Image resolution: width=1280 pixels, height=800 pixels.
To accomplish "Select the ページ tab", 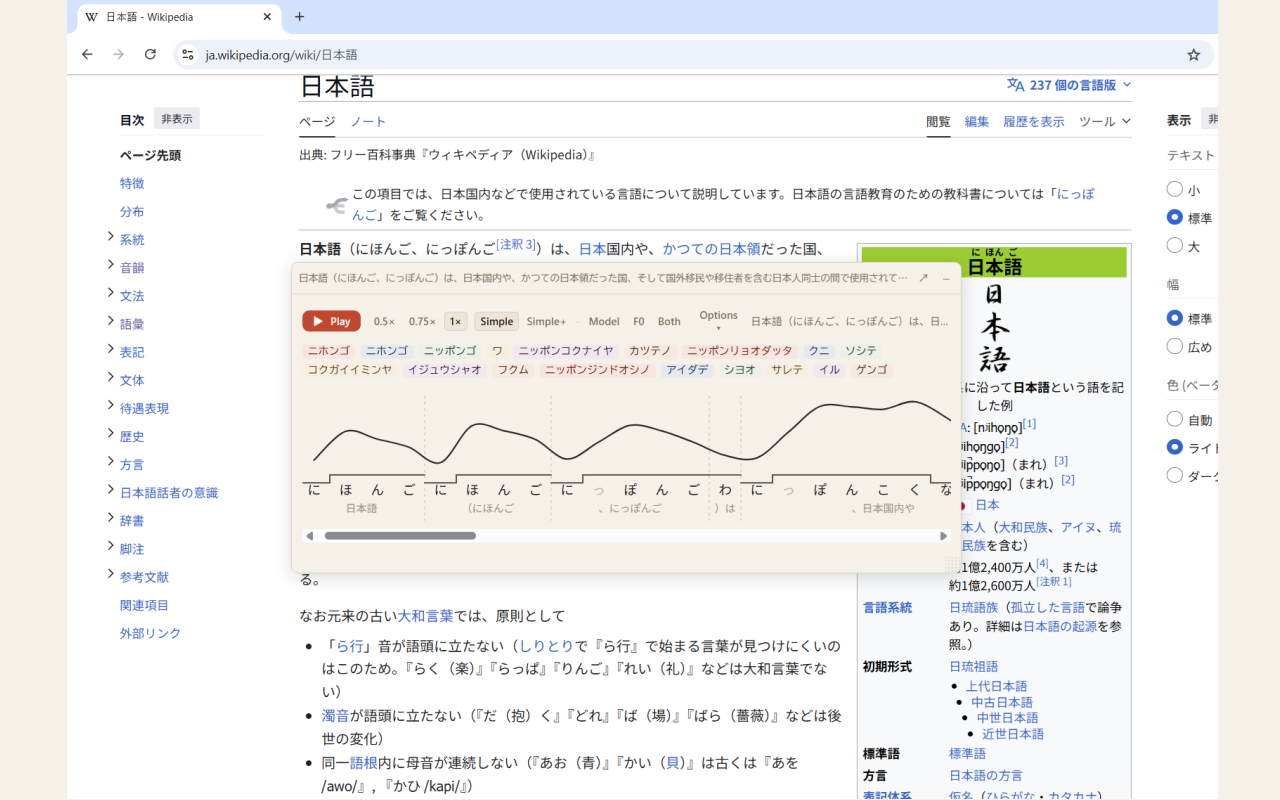I will click(x=317, y=121).
